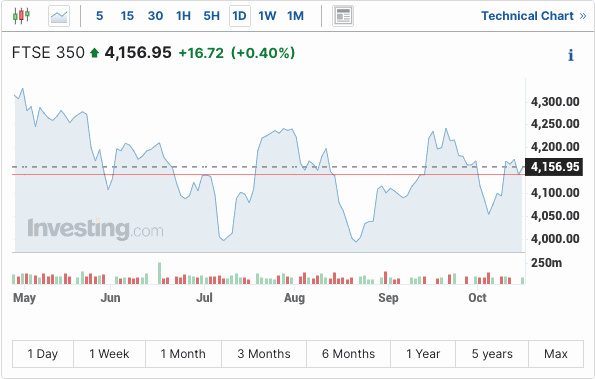Select the 1H interval
Image resolution: width=595 pixels, height=379 pixels.
click(183, 16)
